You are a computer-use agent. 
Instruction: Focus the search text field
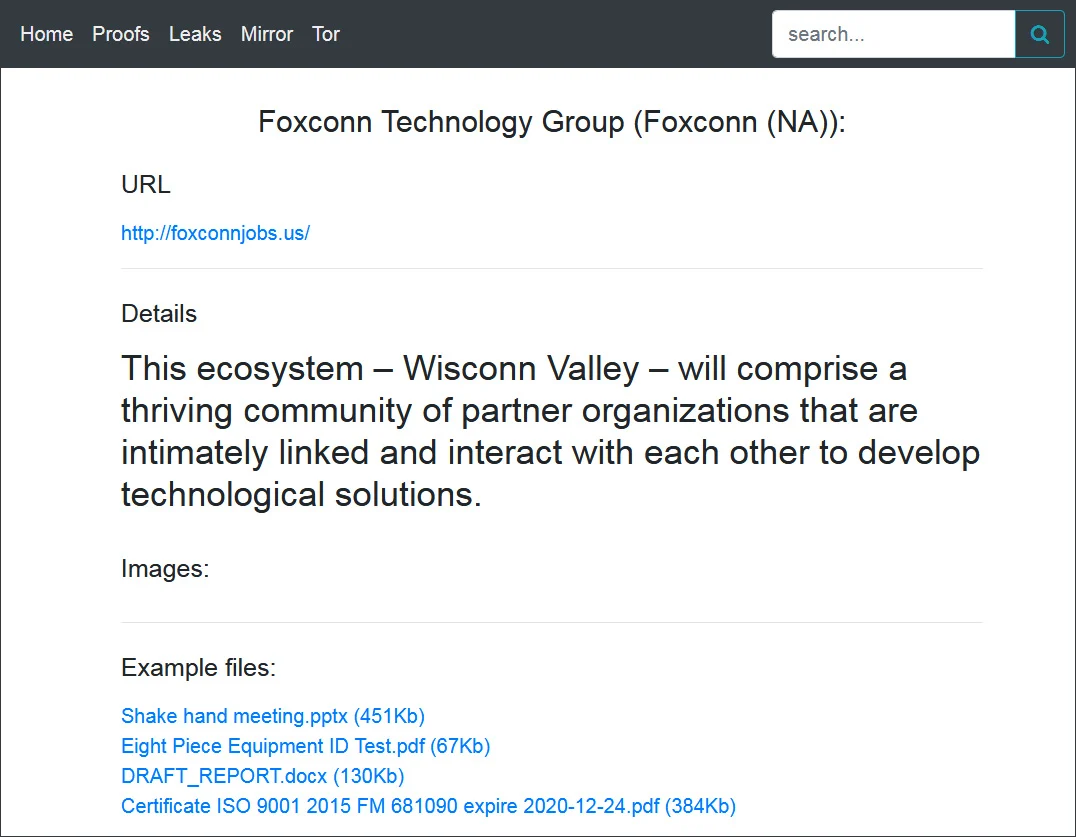click(893, 35)
